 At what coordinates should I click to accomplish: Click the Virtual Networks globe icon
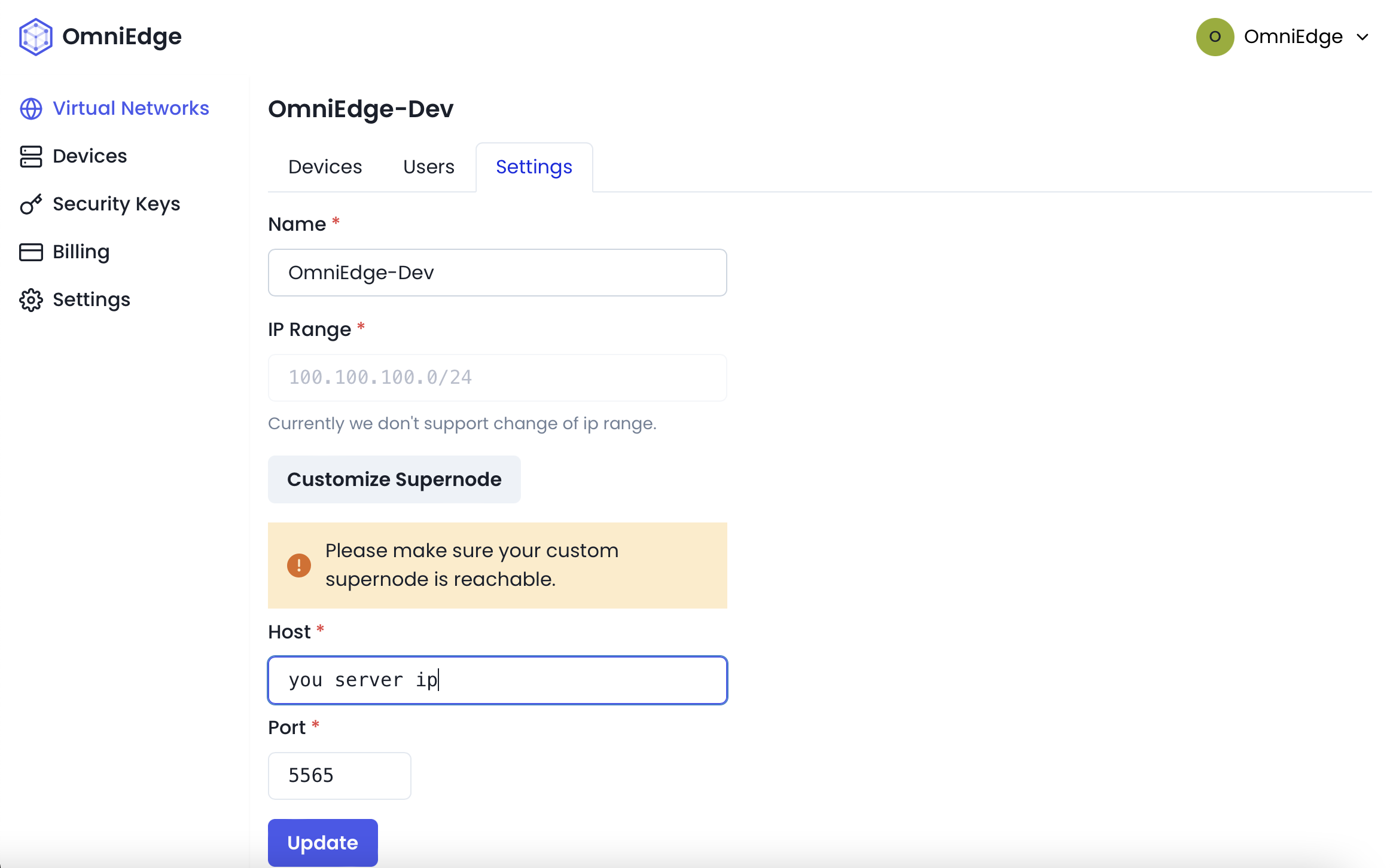click(x=31, y=109)
